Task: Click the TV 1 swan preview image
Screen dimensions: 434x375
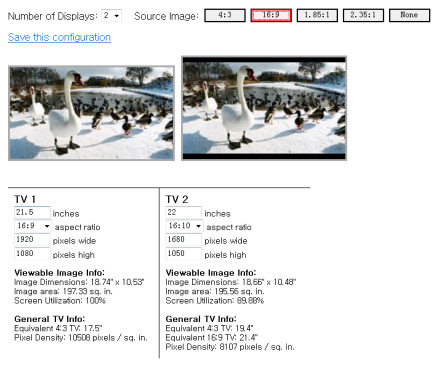Action: (x=91, y=113)
